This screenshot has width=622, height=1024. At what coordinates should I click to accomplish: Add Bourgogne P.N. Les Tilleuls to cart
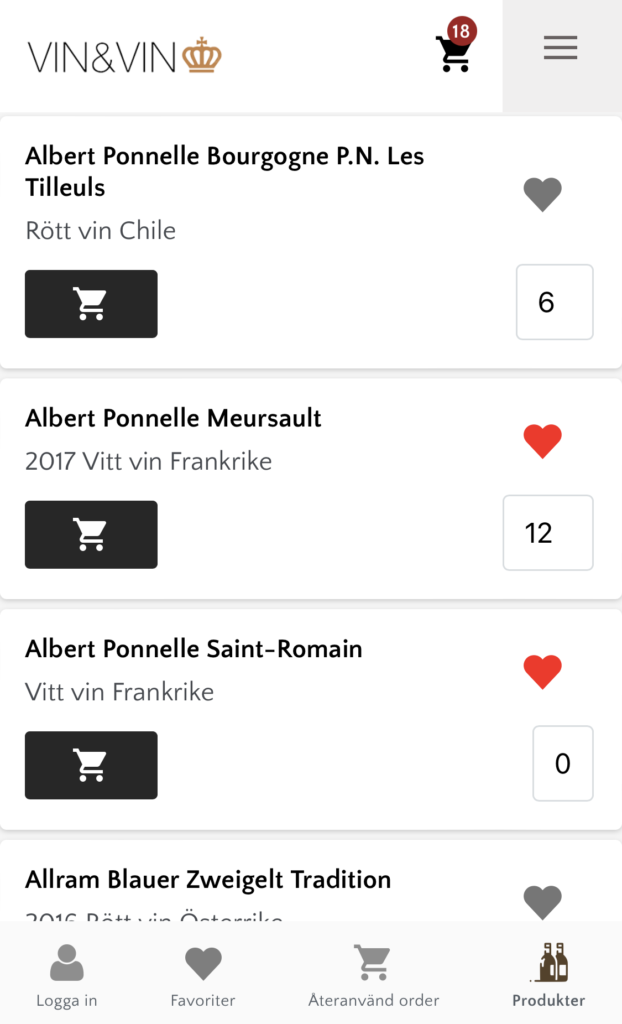point(91,303)
